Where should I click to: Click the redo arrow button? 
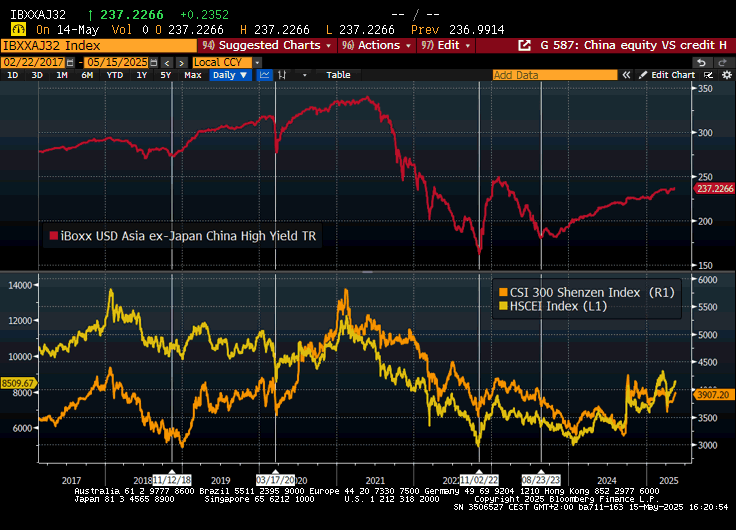click(722, 62)
